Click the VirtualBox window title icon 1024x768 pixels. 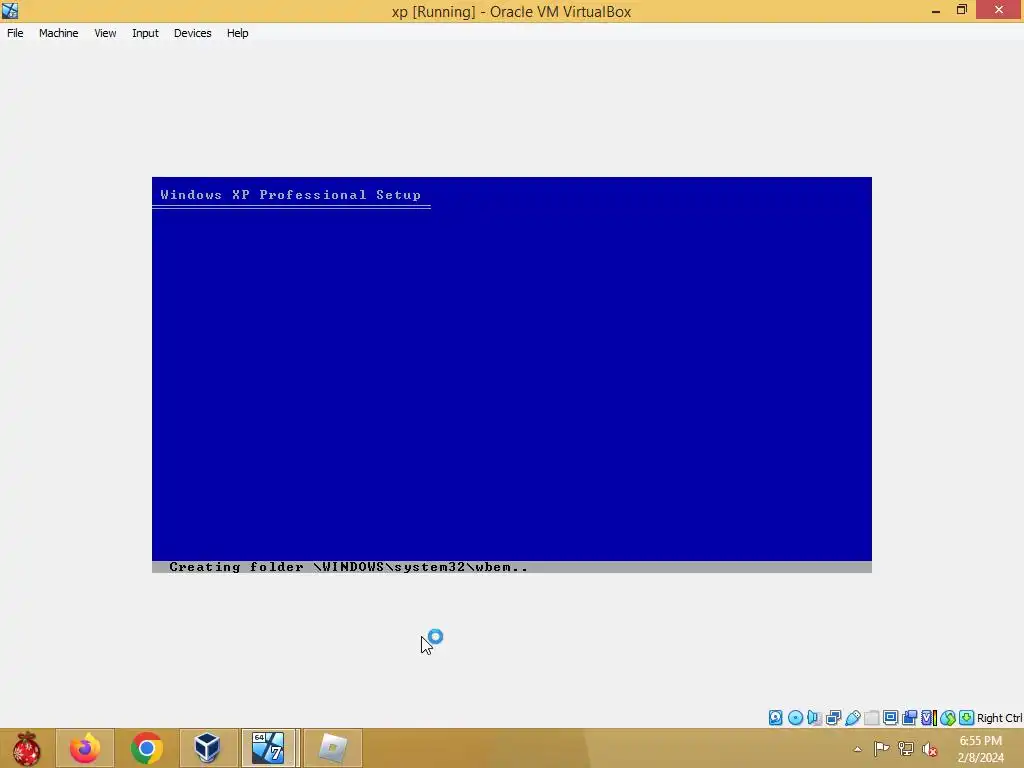coord(10,10)
